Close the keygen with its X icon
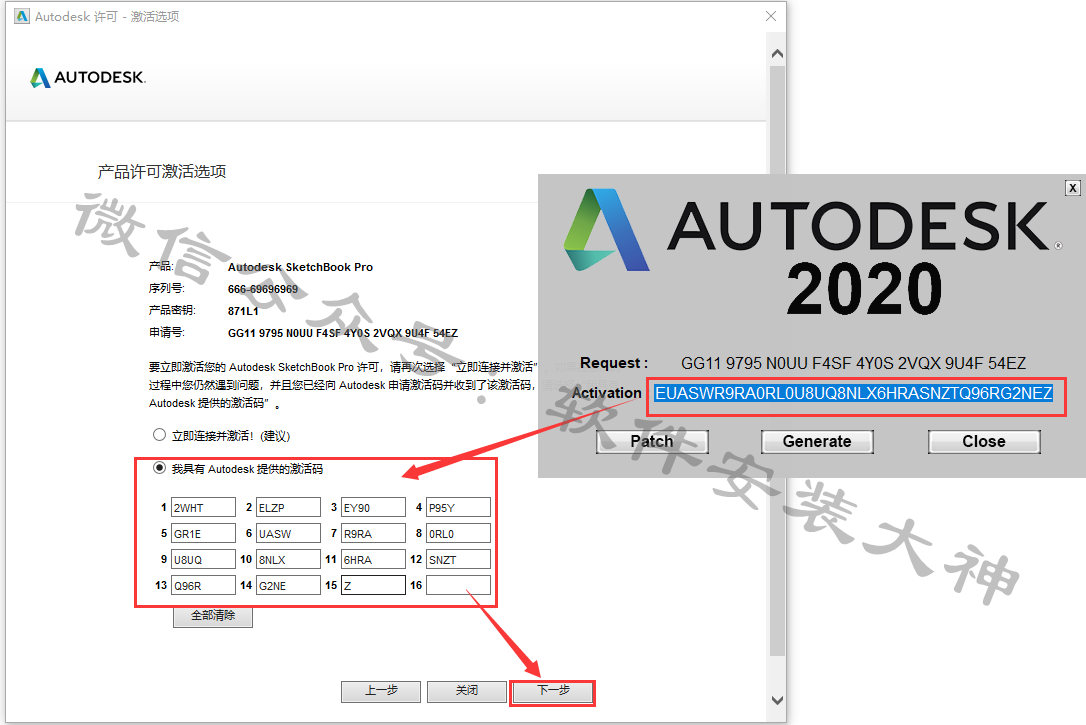The image size is (1086, 725). 1072,188
